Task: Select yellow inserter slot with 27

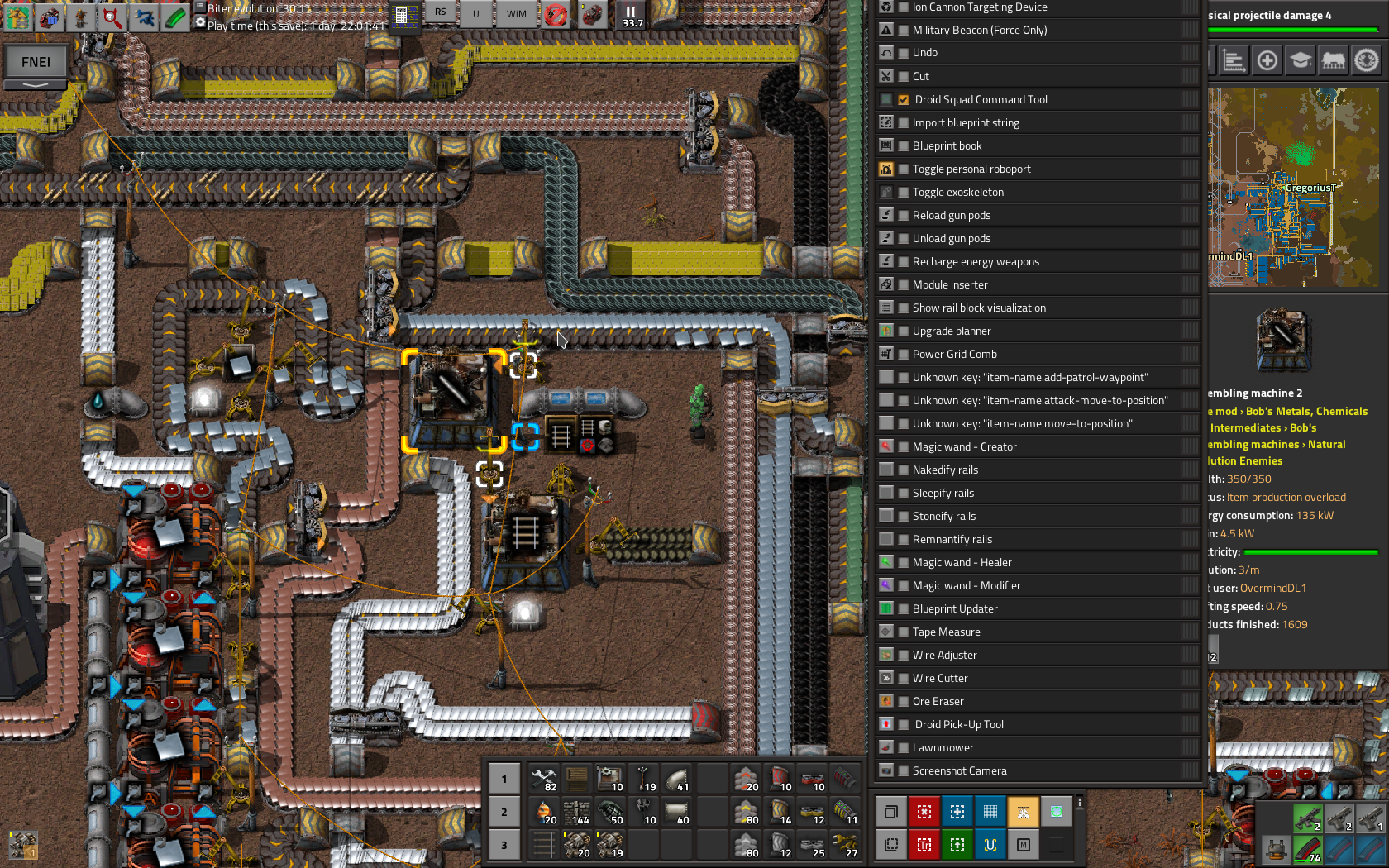Action: click(845, 845)
